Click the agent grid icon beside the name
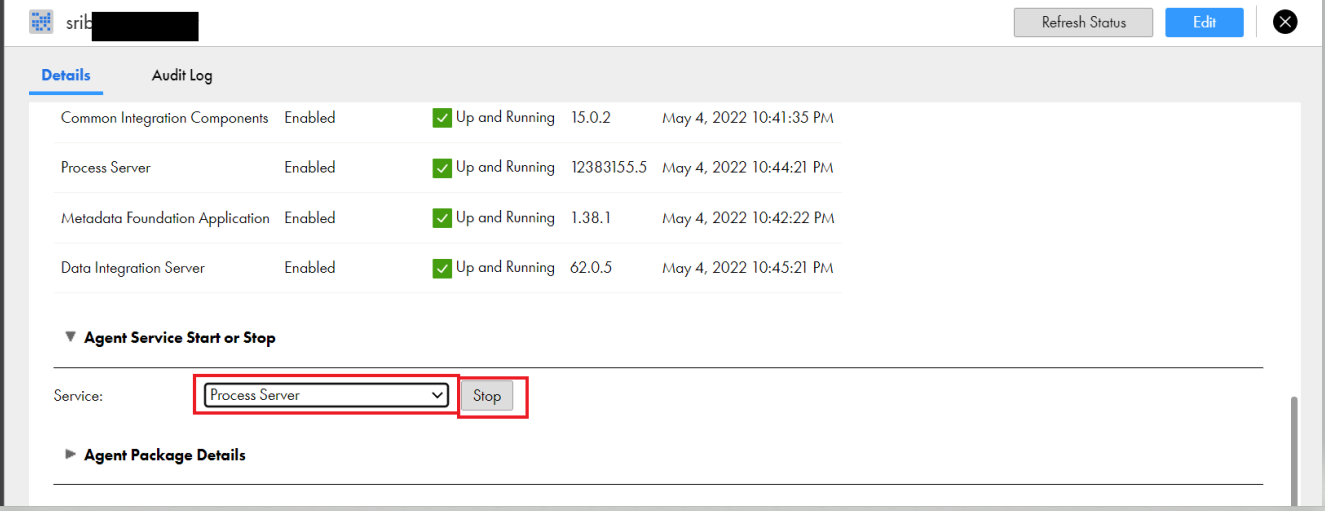 tap(41, 22)
